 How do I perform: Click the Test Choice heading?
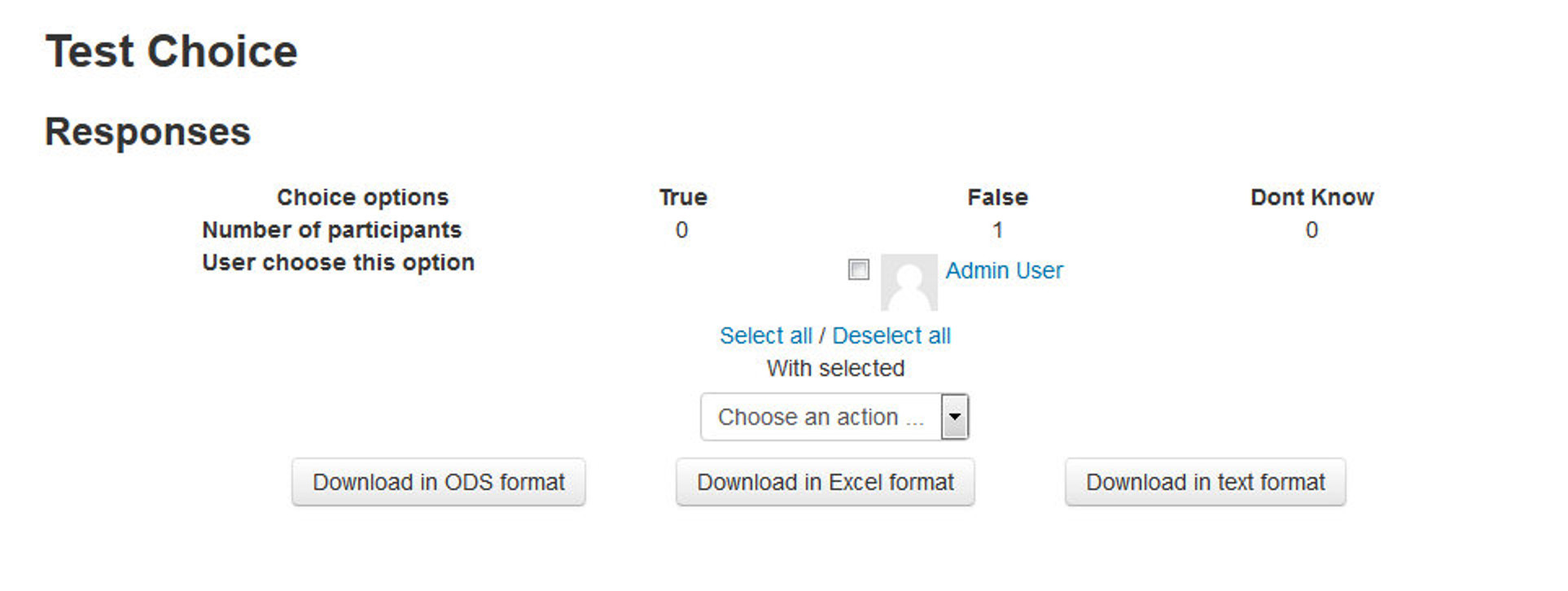(x=172, y=50)
